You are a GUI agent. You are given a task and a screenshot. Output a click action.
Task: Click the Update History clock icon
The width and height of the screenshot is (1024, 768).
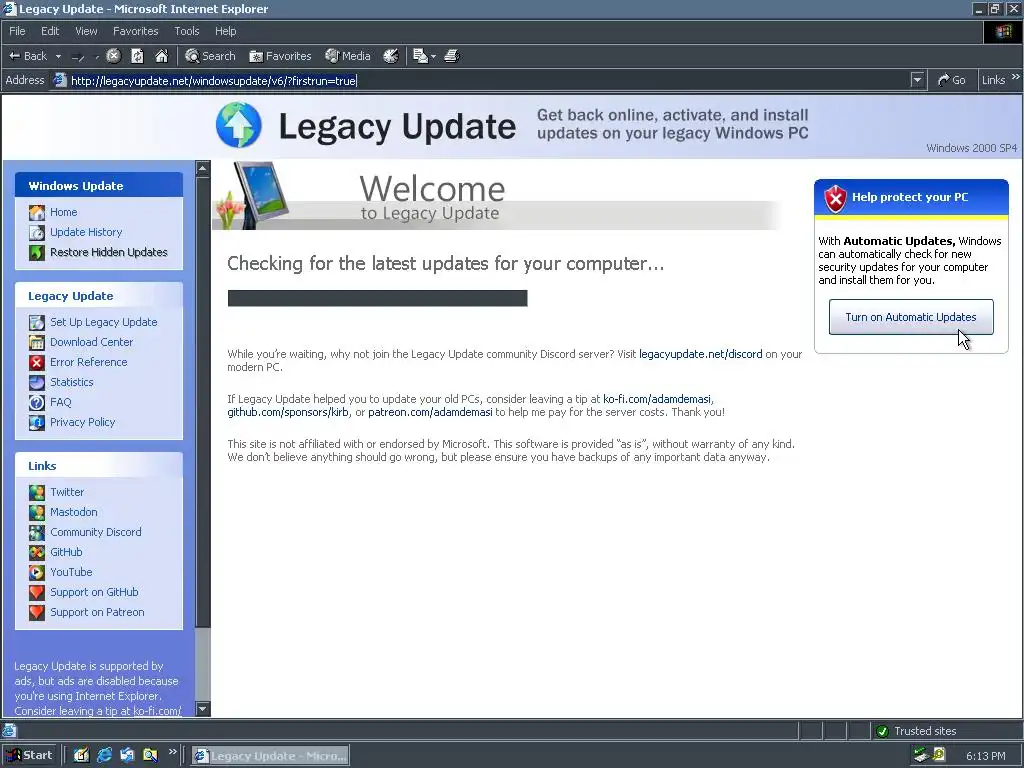[37, 232]
